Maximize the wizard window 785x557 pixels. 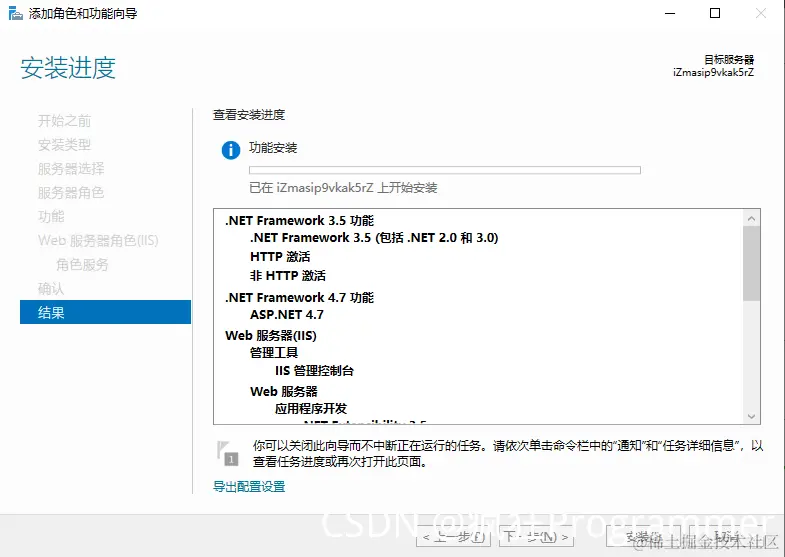click(715, 14)
